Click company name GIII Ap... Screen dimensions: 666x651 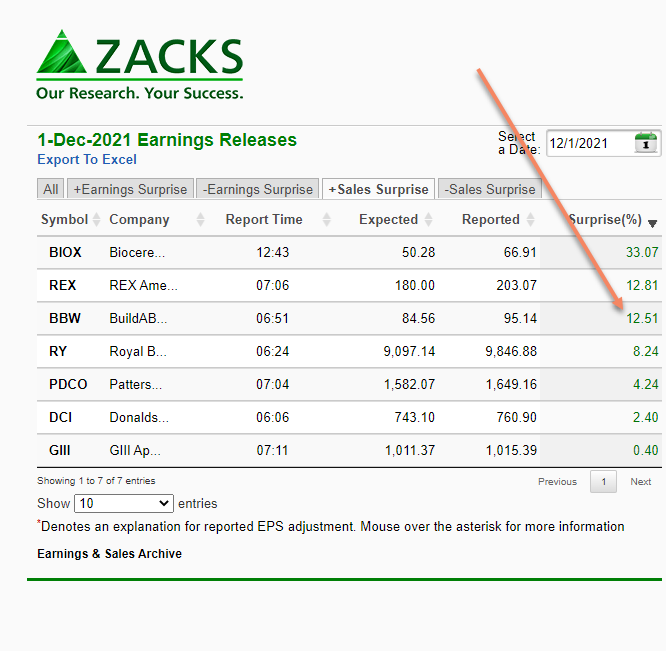135,450
